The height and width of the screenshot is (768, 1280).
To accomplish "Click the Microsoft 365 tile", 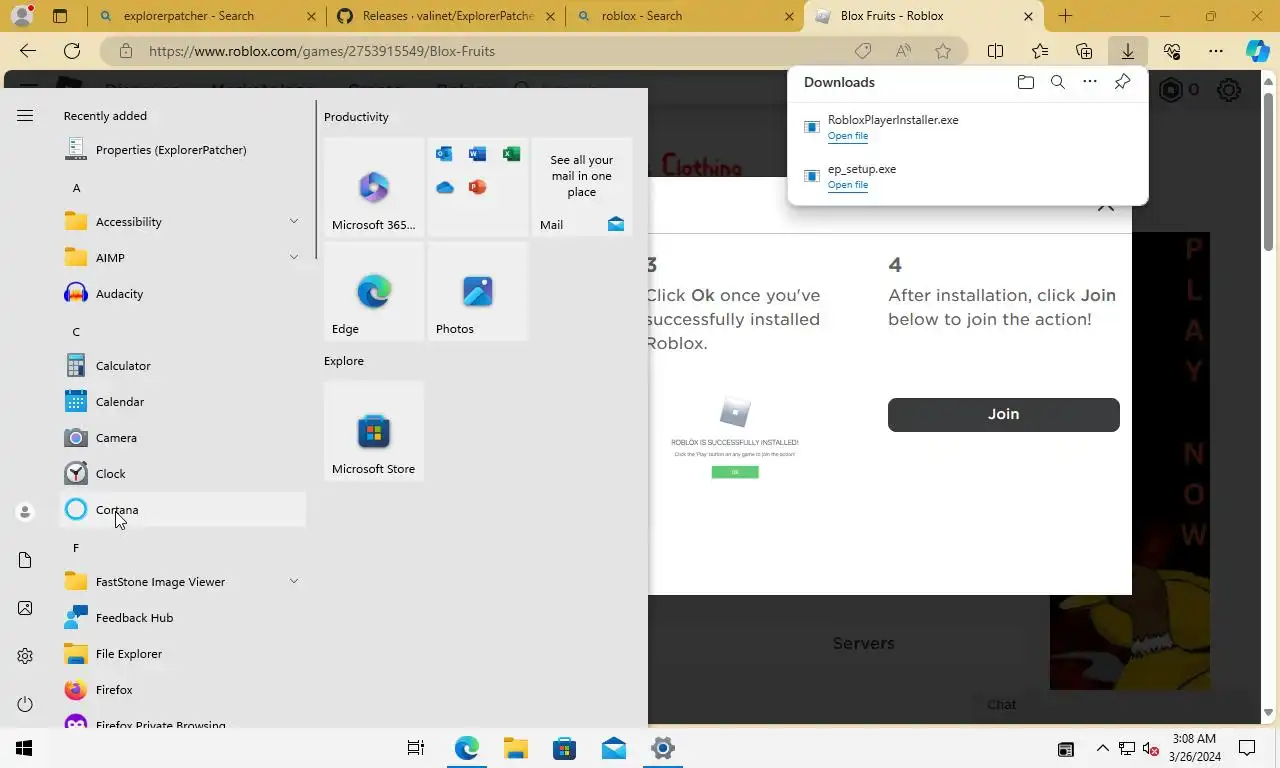I will 374,187.
